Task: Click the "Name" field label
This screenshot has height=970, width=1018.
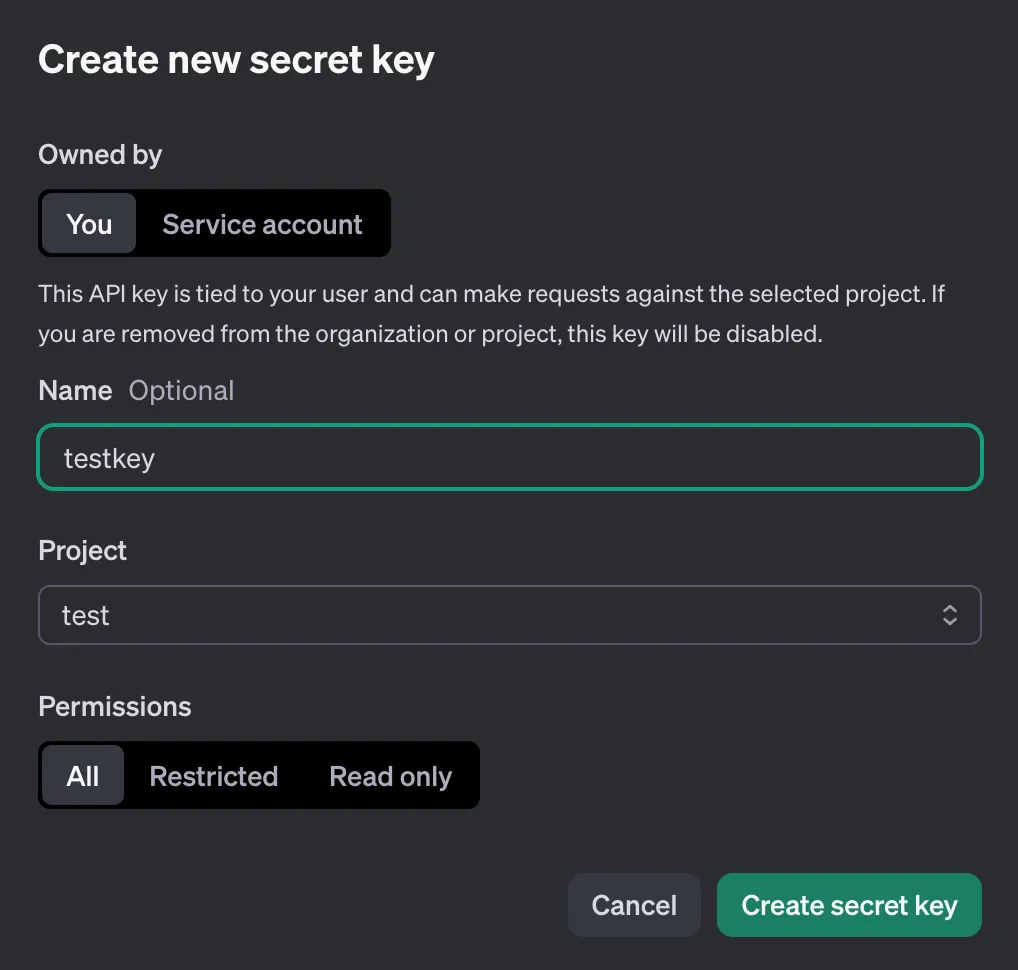Action: pos(75,390)
